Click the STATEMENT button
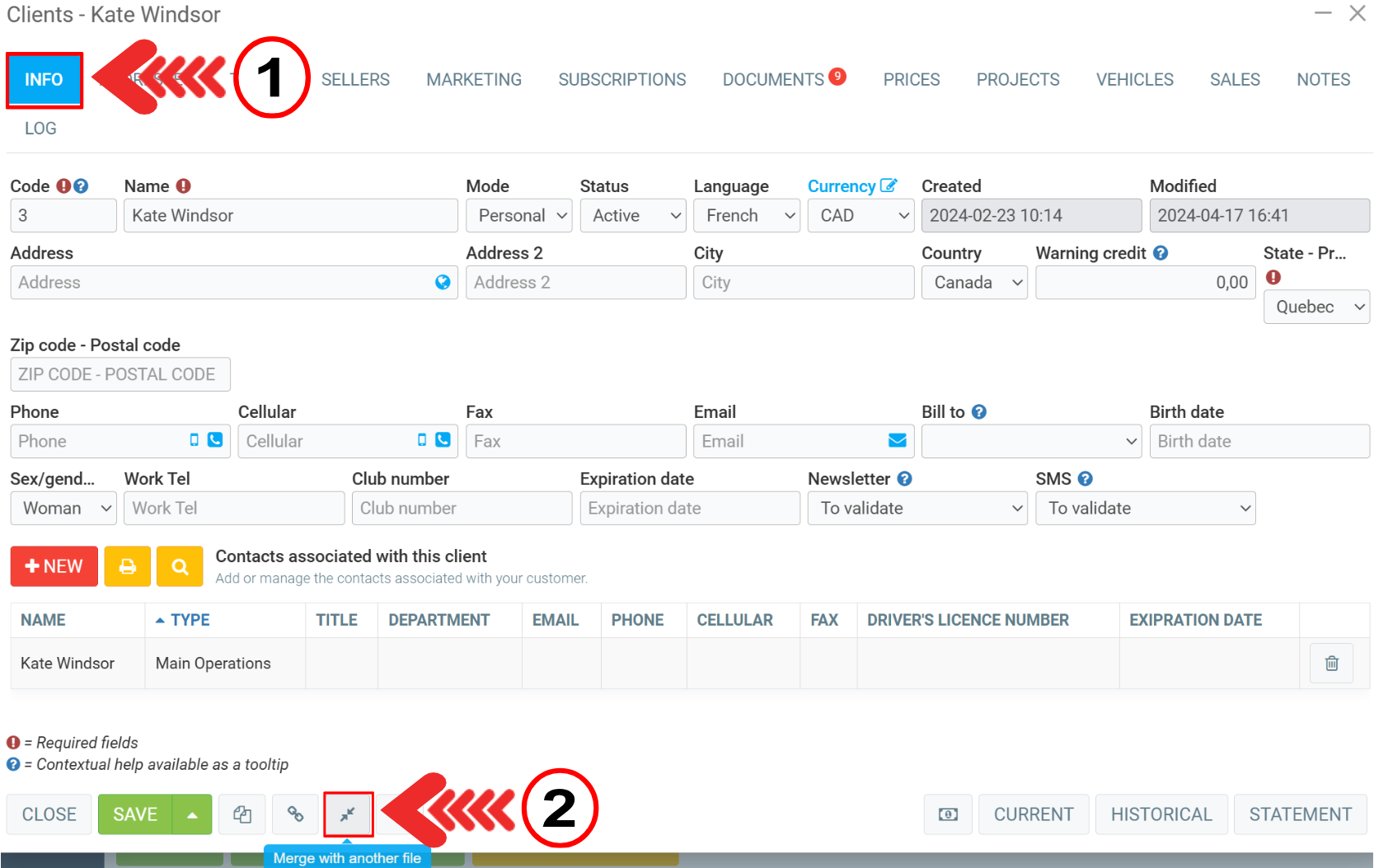 tap(1300, 814)
